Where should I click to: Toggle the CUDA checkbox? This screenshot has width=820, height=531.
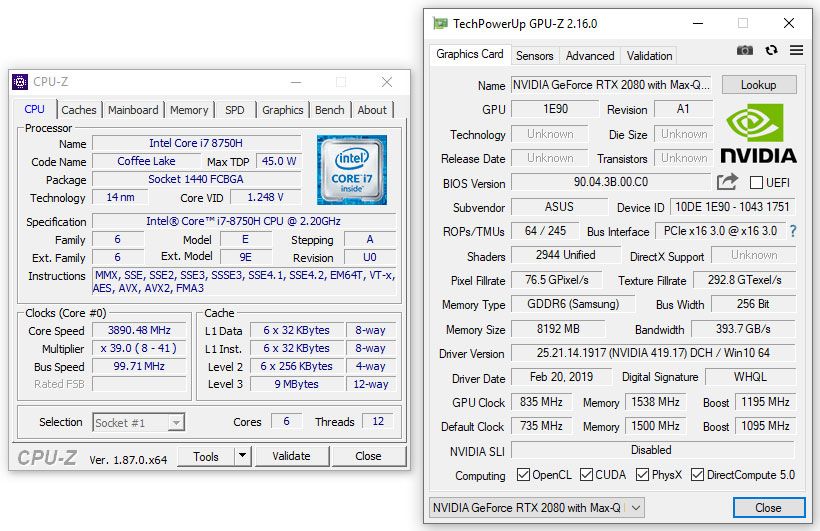[x=586, y=474]
